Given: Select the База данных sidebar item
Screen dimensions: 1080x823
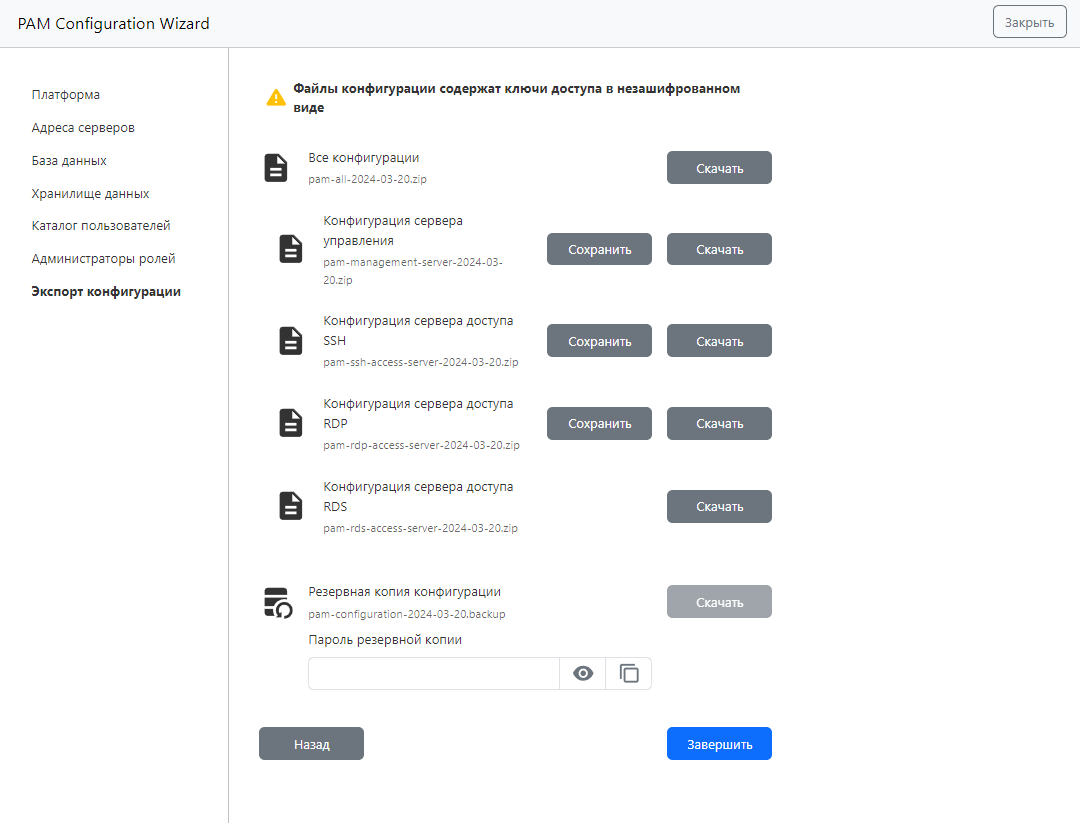Looking at the screenshot, I should pyautogui.click(x=69, y=161).
